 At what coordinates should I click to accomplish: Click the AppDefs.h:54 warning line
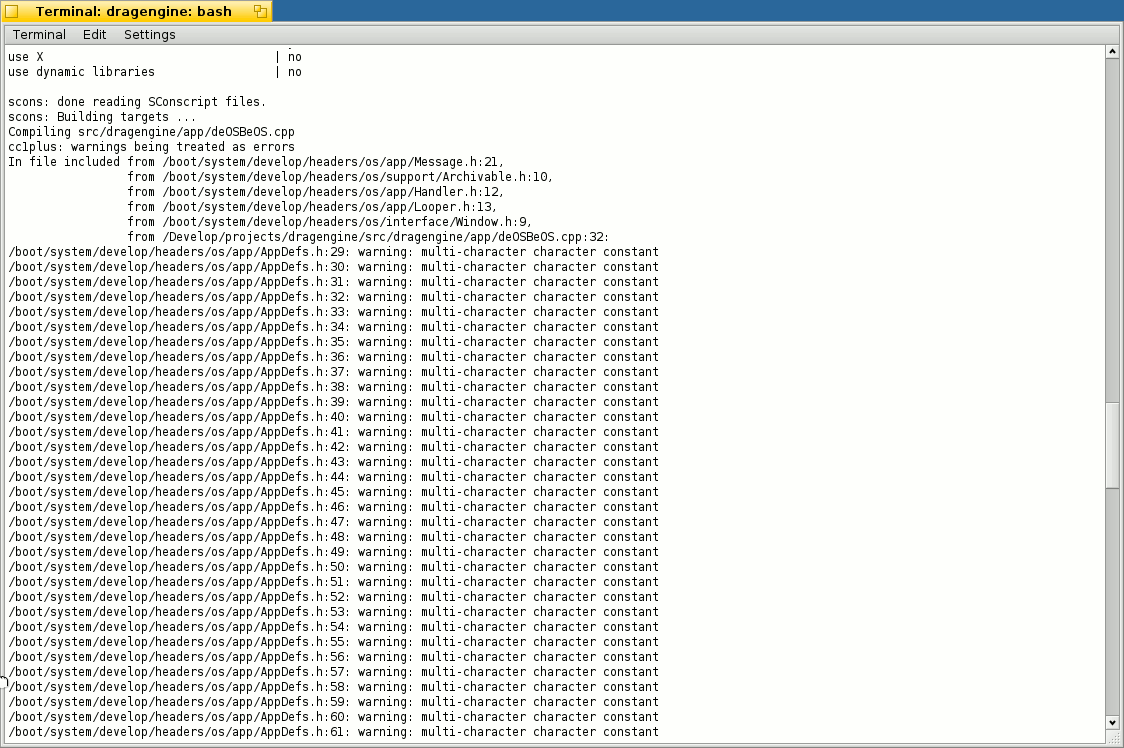pos(333,628)
